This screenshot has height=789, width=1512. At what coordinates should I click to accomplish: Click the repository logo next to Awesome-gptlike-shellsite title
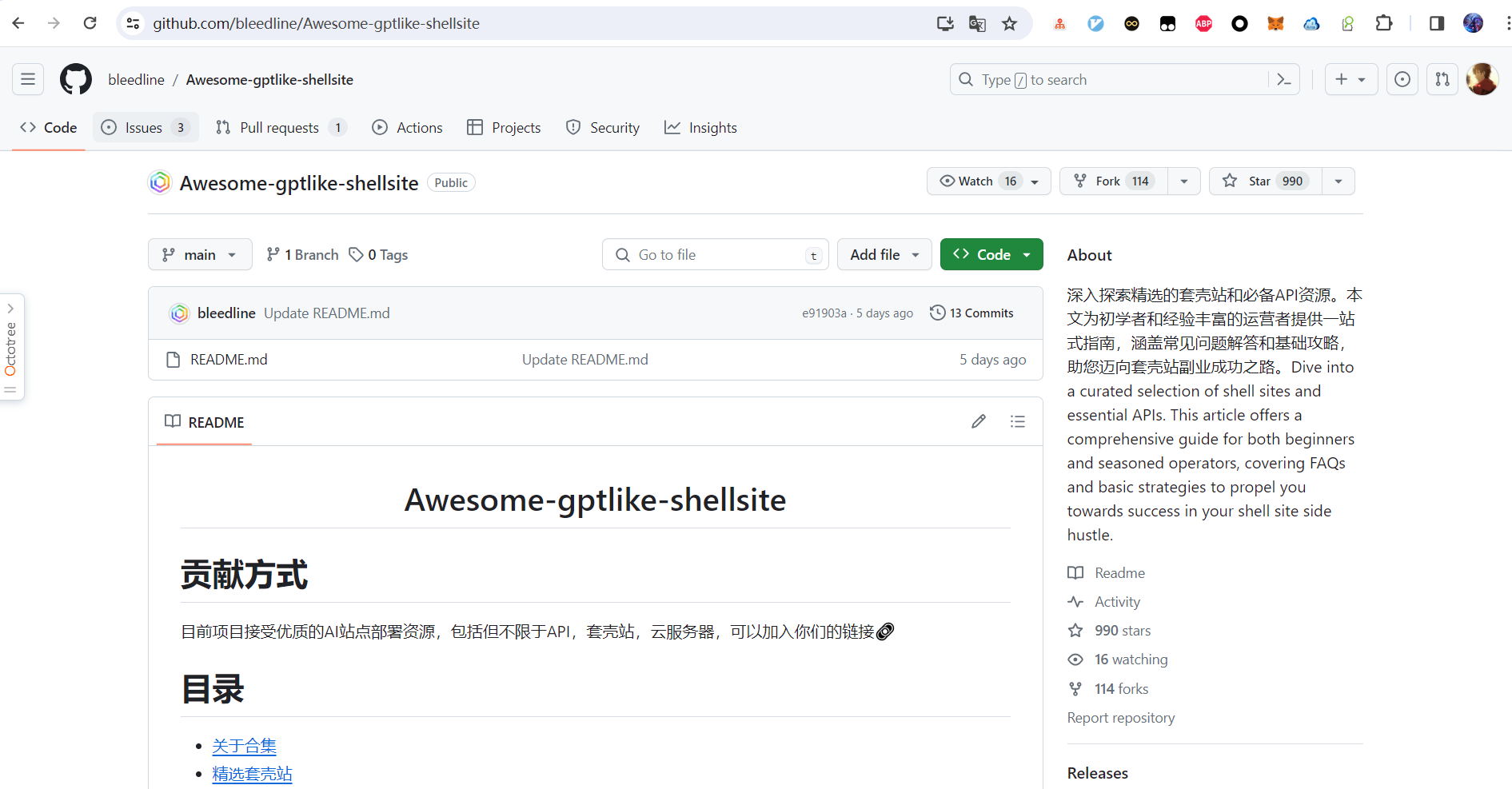160,182
